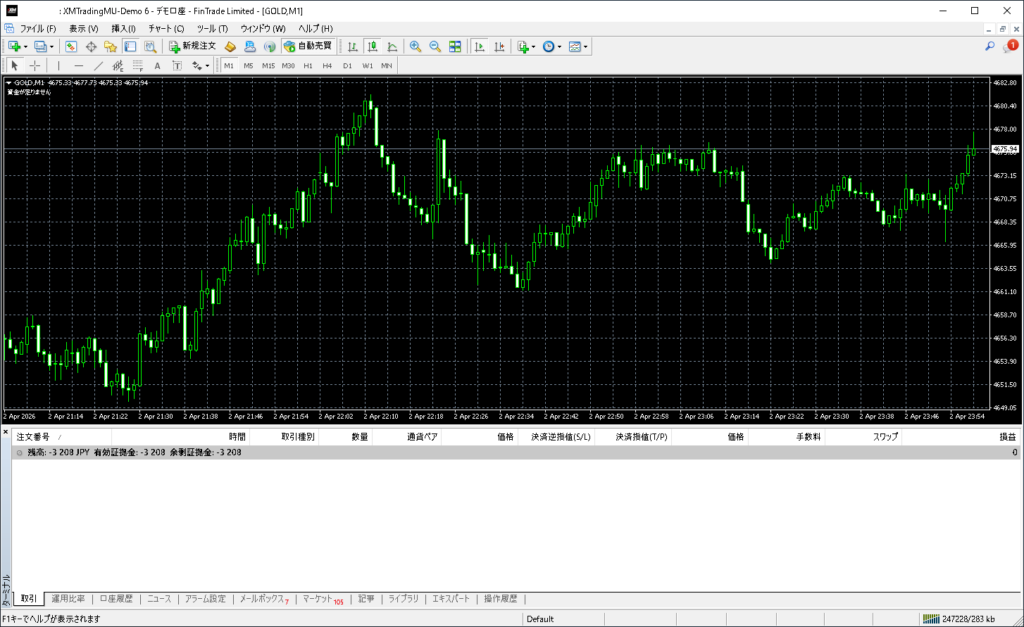Toggle the 自動売買 auto-trading button
The height and width of the screenshot is (627, 1024).
point(308,47)
